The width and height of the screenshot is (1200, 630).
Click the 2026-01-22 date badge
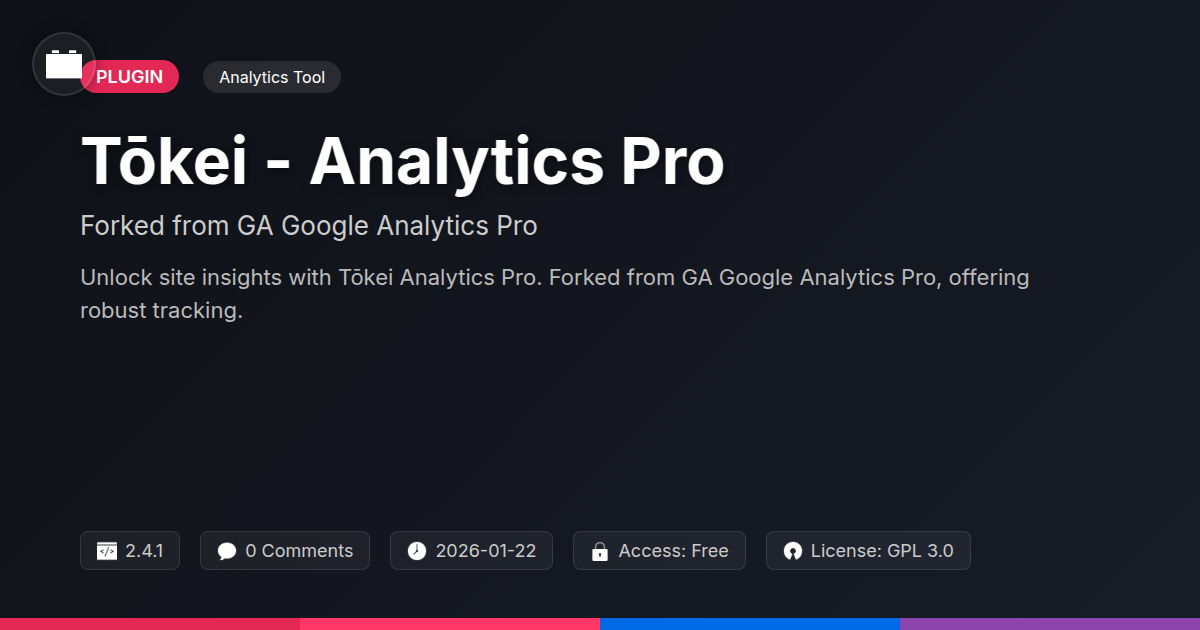coord(471,551)
